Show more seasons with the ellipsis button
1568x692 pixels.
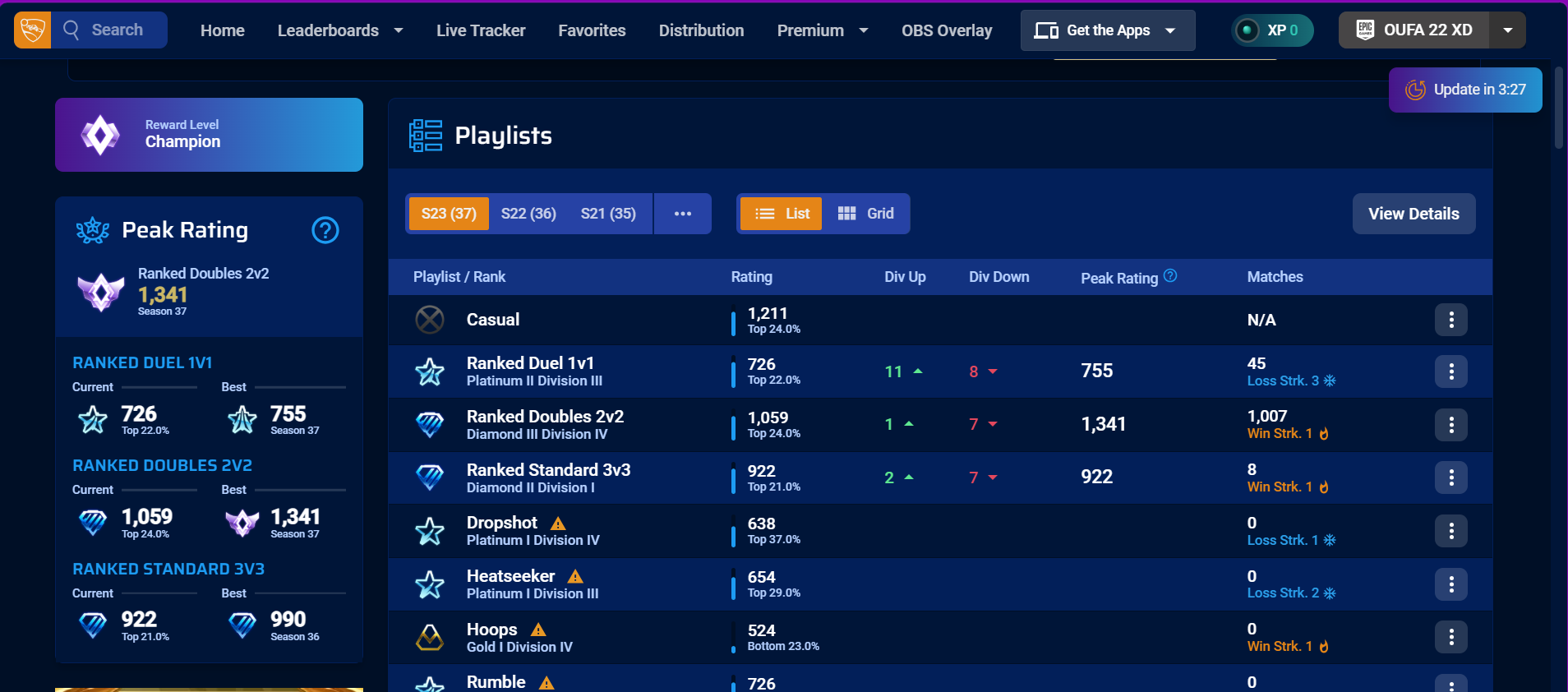(x=683, y=214)
